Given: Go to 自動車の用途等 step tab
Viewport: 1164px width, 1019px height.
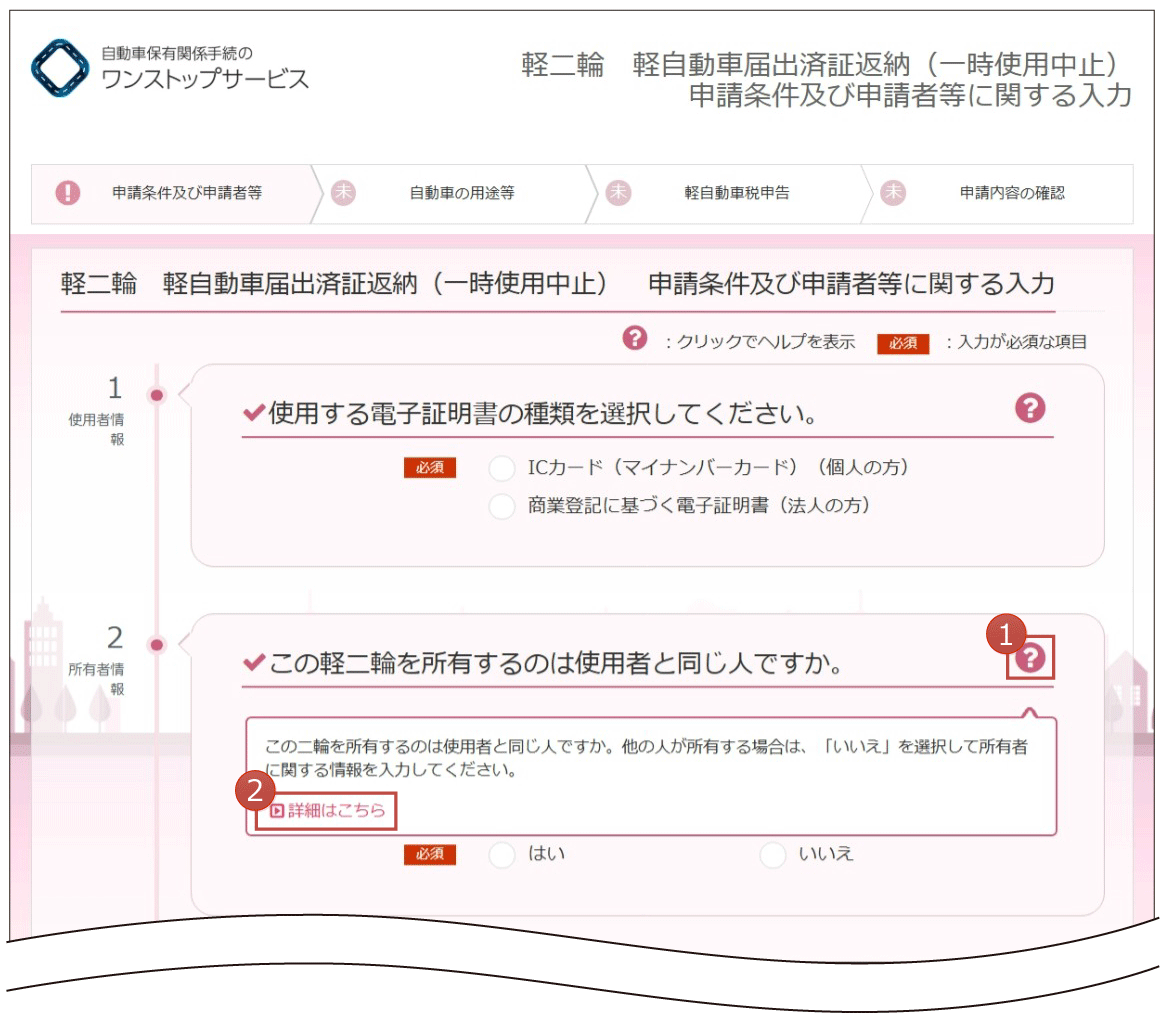Looking at the screenshot, I should 454,194.
